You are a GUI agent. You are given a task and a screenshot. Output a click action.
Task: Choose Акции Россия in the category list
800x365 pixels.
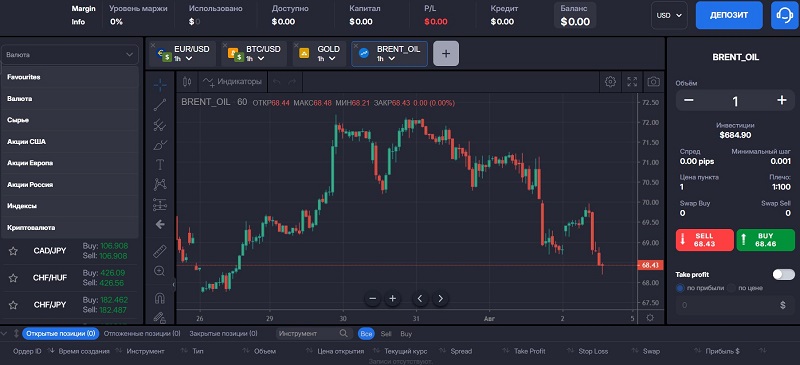click(69, 184)
